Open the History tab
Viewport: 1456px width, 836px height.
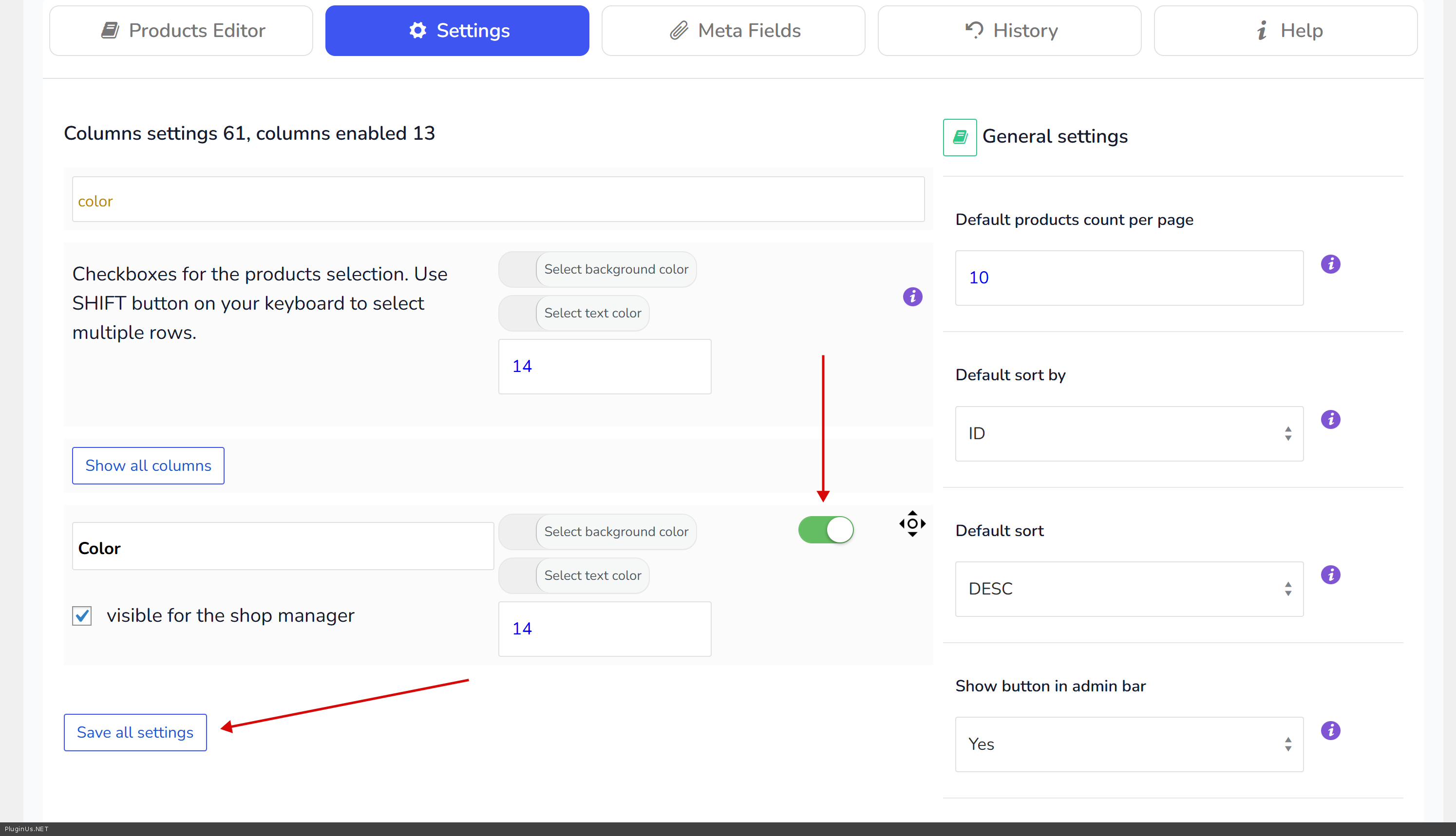[x=1009, y=31]
